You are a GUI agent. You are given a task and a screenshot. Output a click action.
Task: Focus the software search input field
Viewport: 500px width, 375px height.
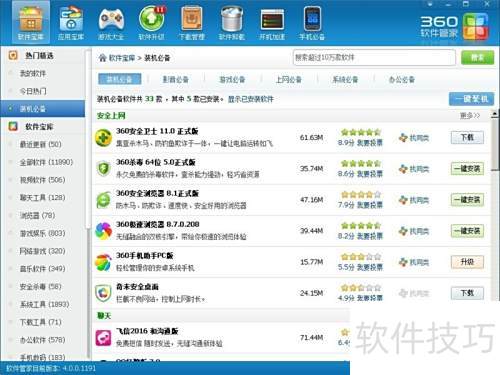(374, 58)
